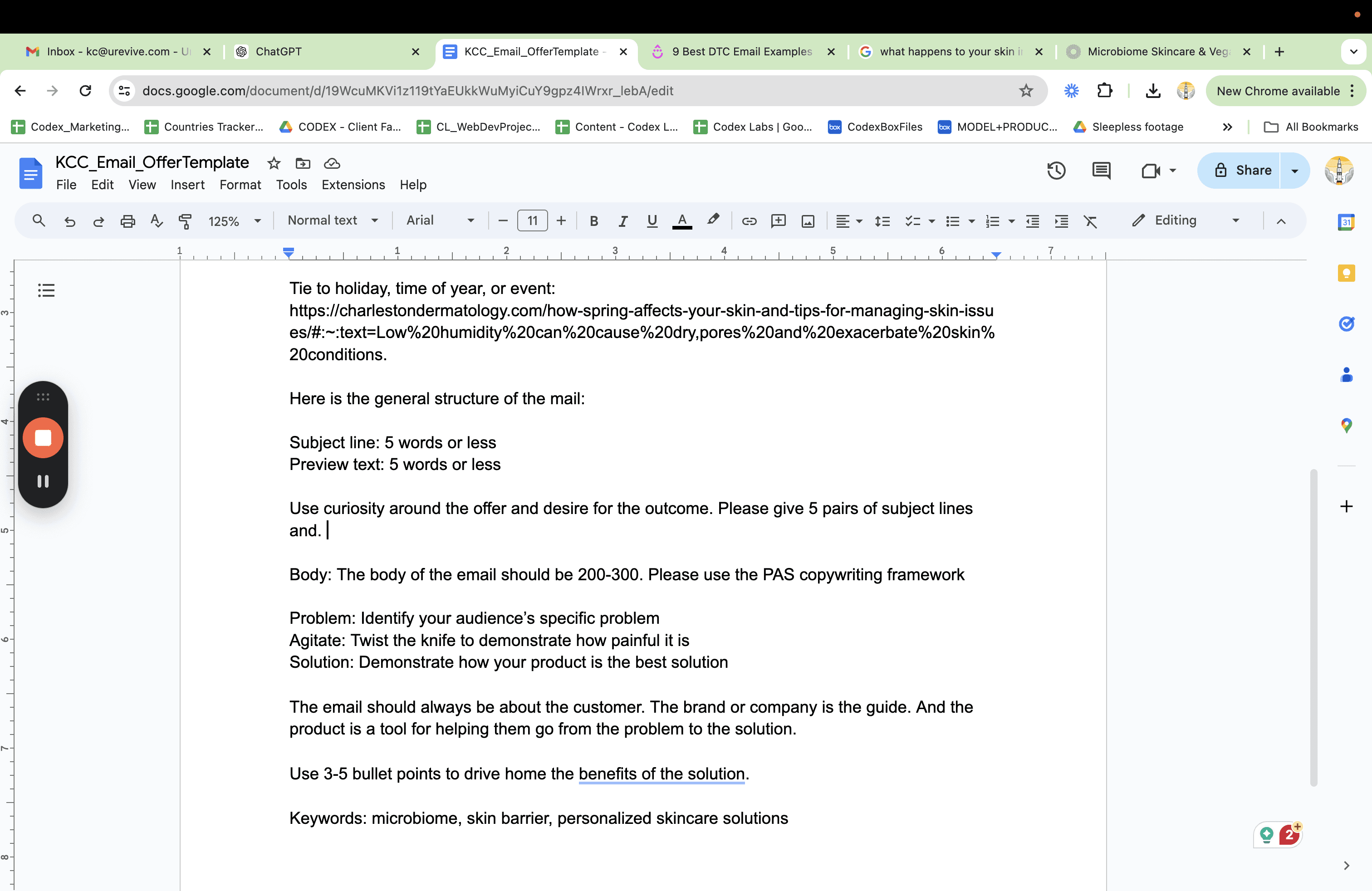Collapse the toolbar with the up chevron
The height and width of the screenshot is (891, 1372).
coord(1281,221)
